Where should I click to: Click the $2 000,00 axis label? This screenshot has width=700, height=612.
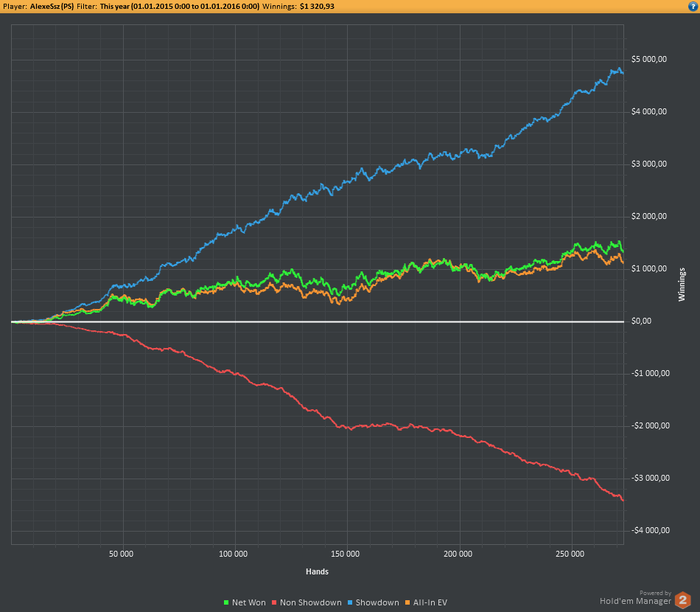(x=649, y=216)
